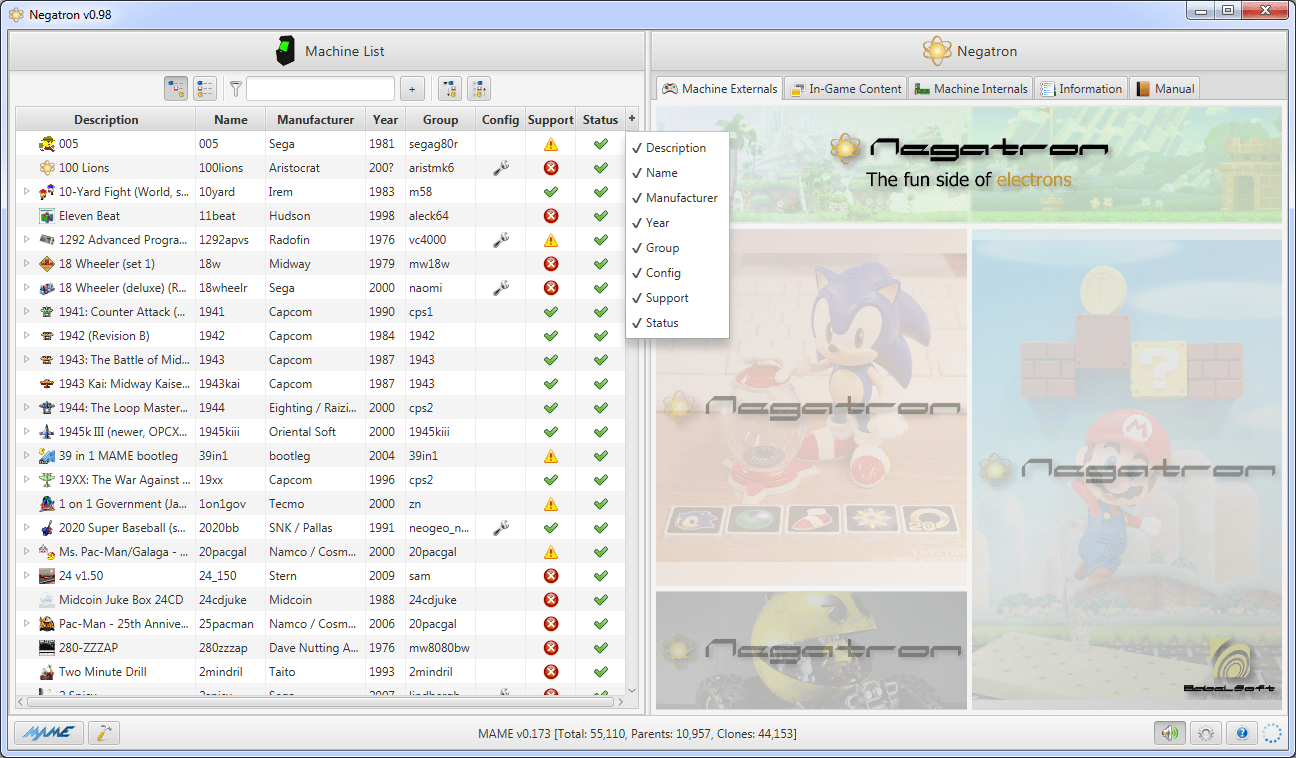Click the 005 game icon

[47, 144]
